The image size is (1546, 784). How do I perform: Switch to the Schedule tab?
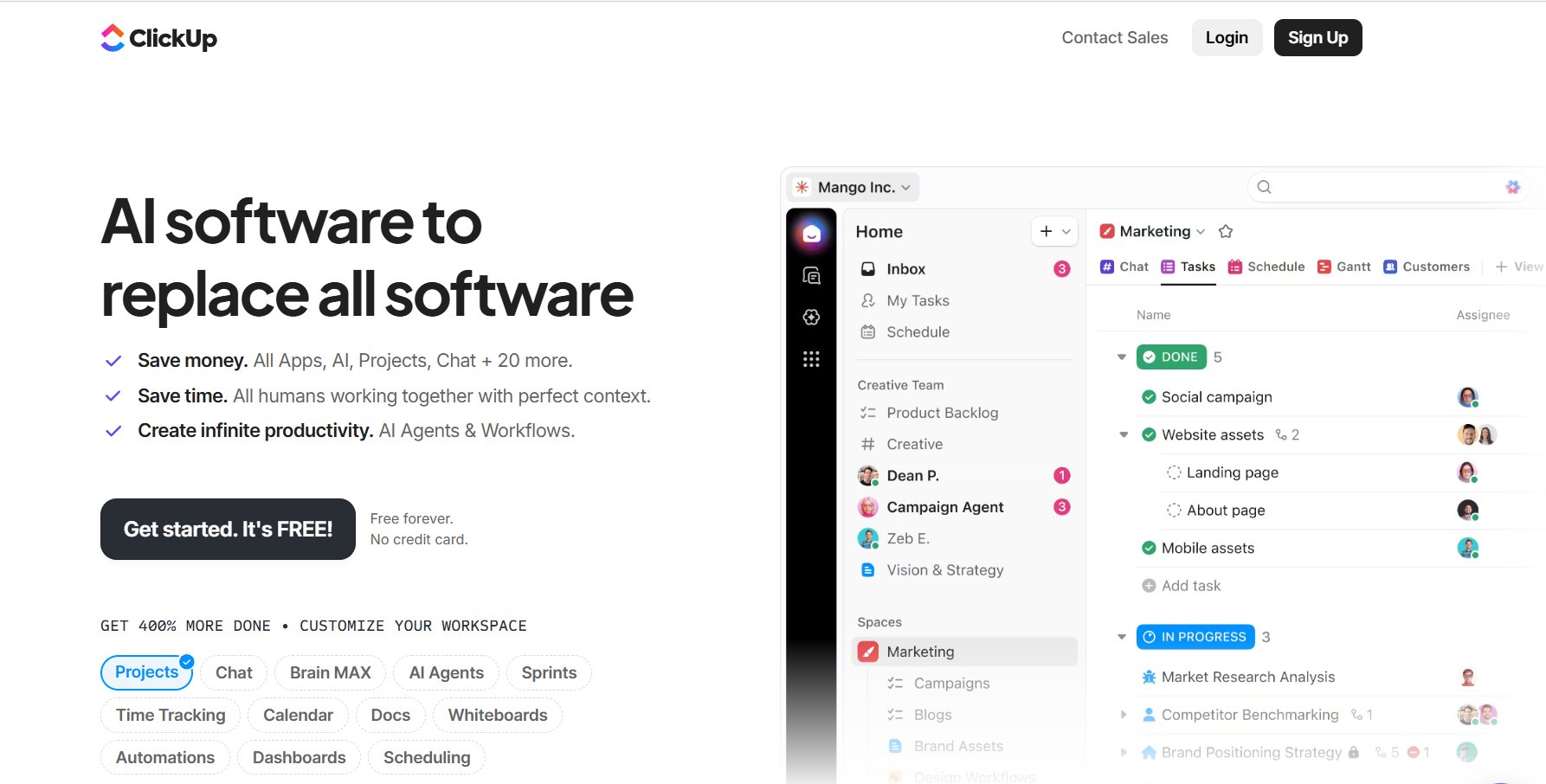pos(1266,267)
